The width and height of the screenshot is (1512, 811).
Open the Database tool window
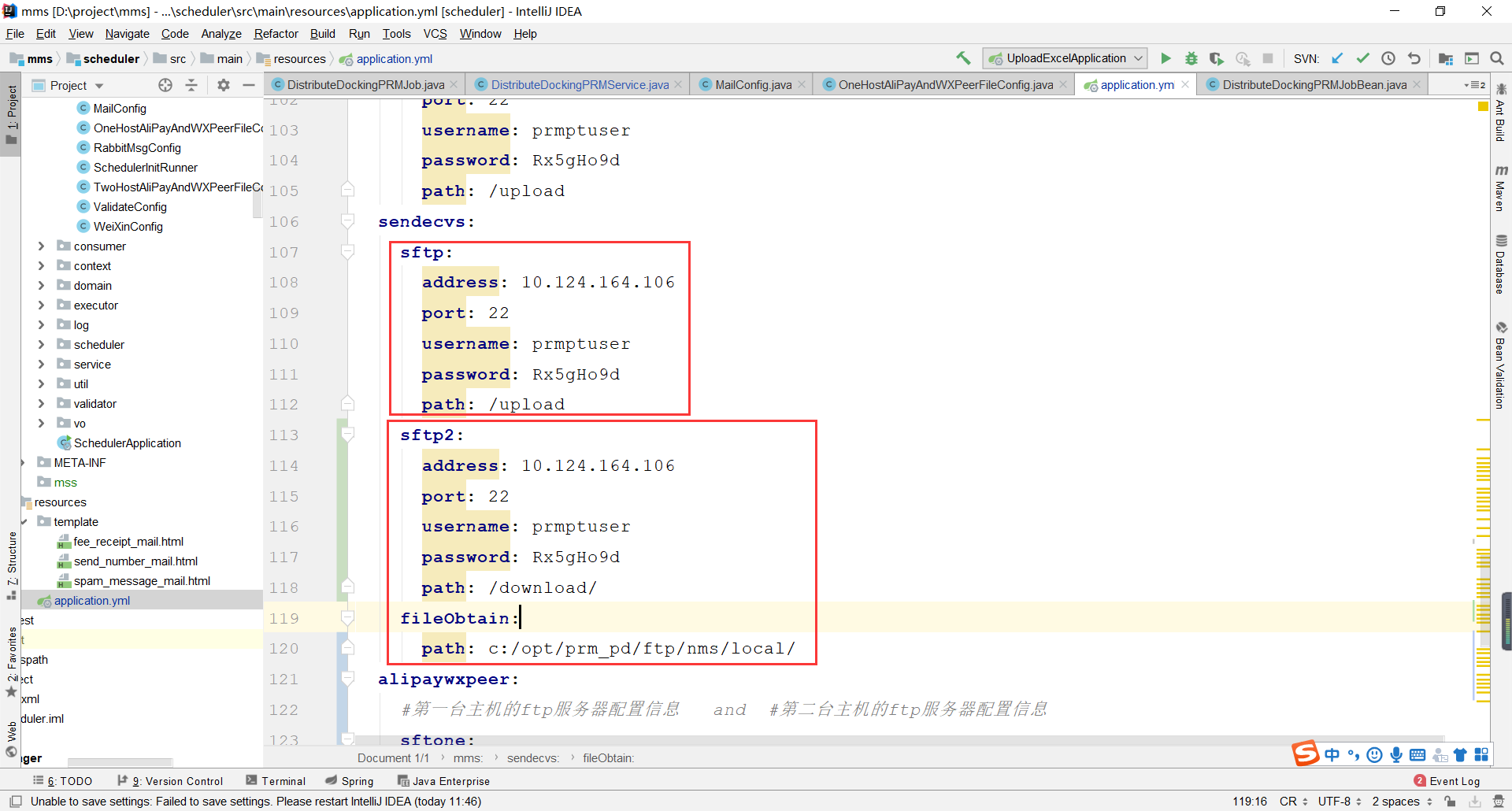[1501, 264]
